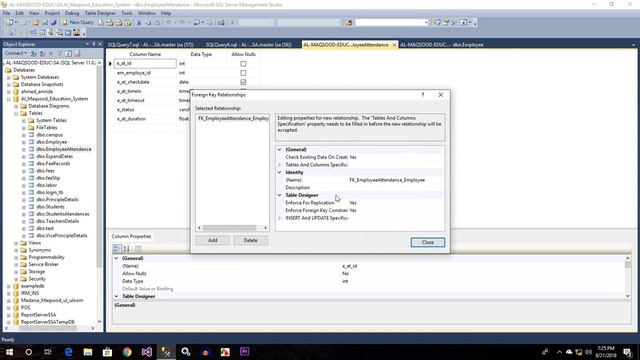This screenshot has height=360, width=640.
Task: Open Adobe Premiere from the taskbar
Action: point(244,352)
